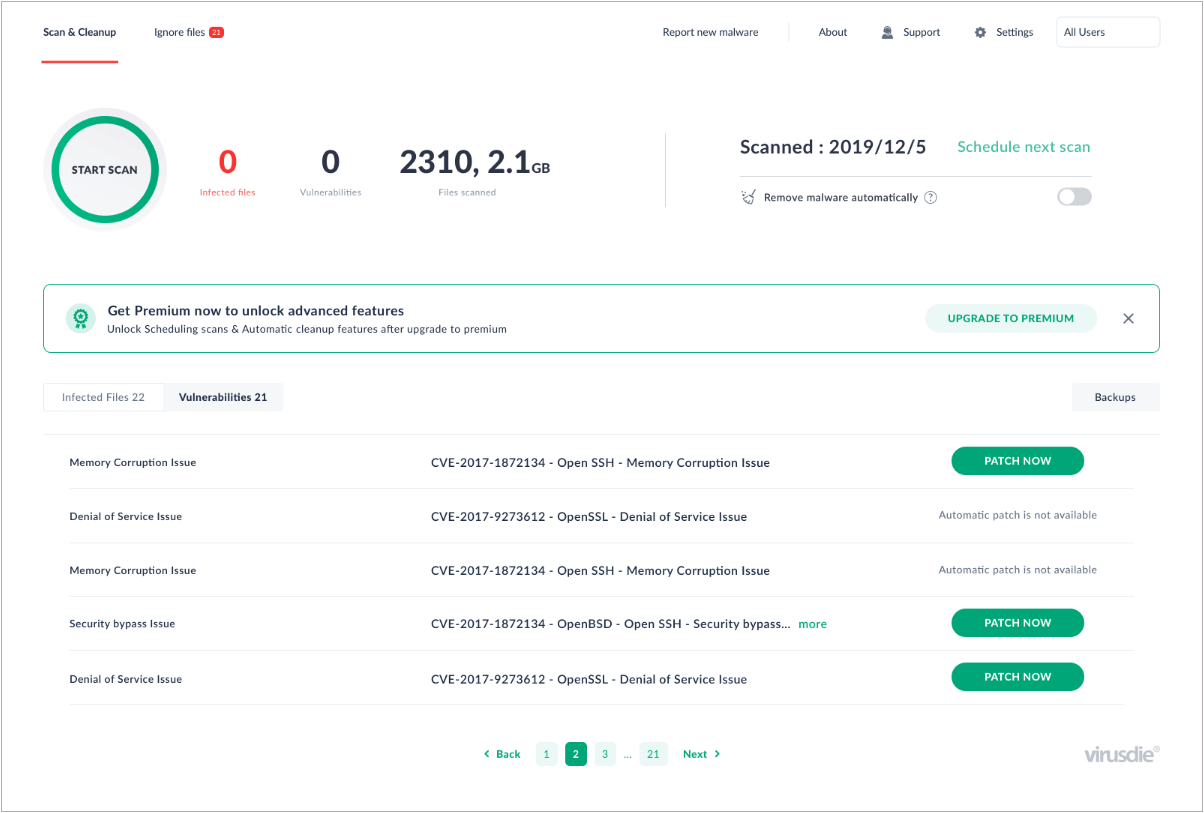The width and height of the screenshot is (1204, 813).
Task: Open Settings via the gear icon
Action: point(980,32)
